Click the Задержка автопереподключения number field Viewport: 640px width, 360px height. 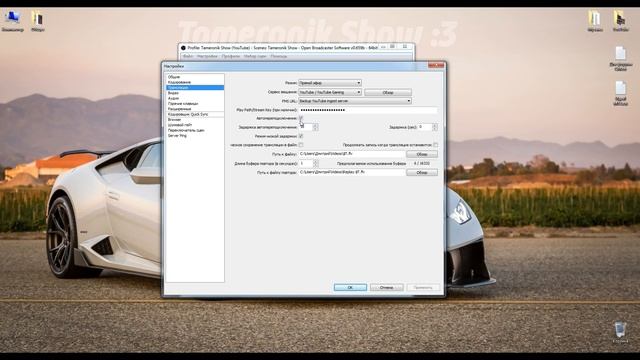tap(306, 127)
